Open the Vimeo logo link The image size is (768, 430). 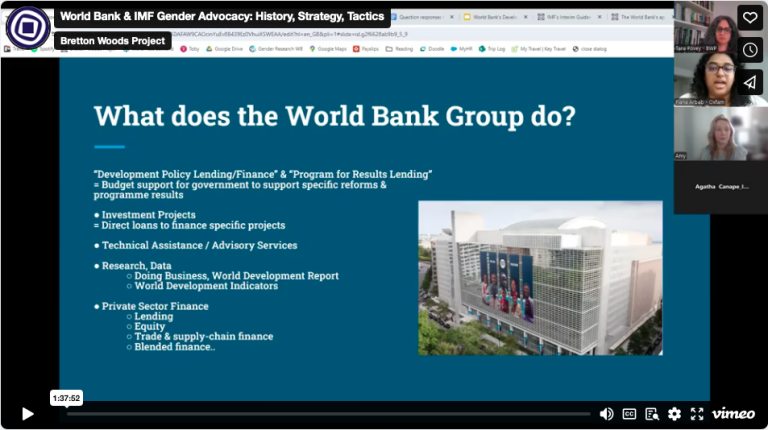click(733, 414)
